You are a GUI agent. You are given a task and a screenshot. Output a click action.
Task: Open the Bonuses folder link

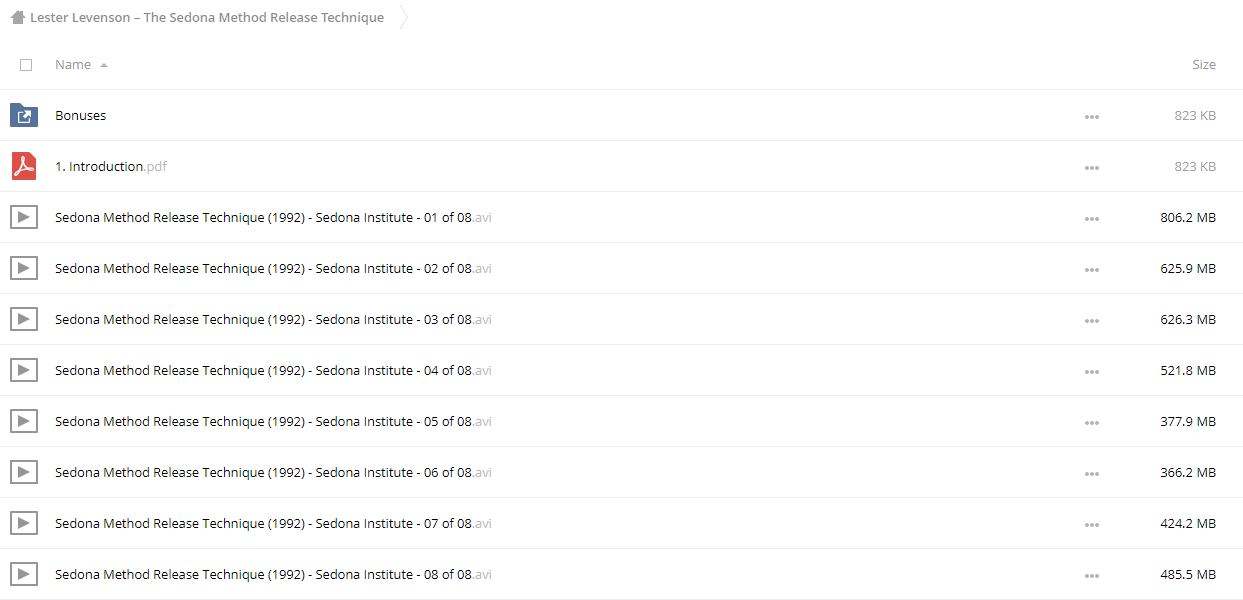pos(81,115)
